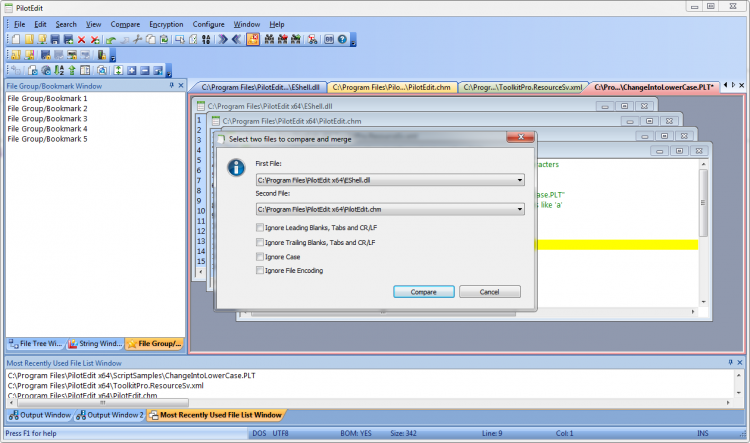Switch to the PilotEdit.chm file tab
The image size is (750, 443).
391,87
